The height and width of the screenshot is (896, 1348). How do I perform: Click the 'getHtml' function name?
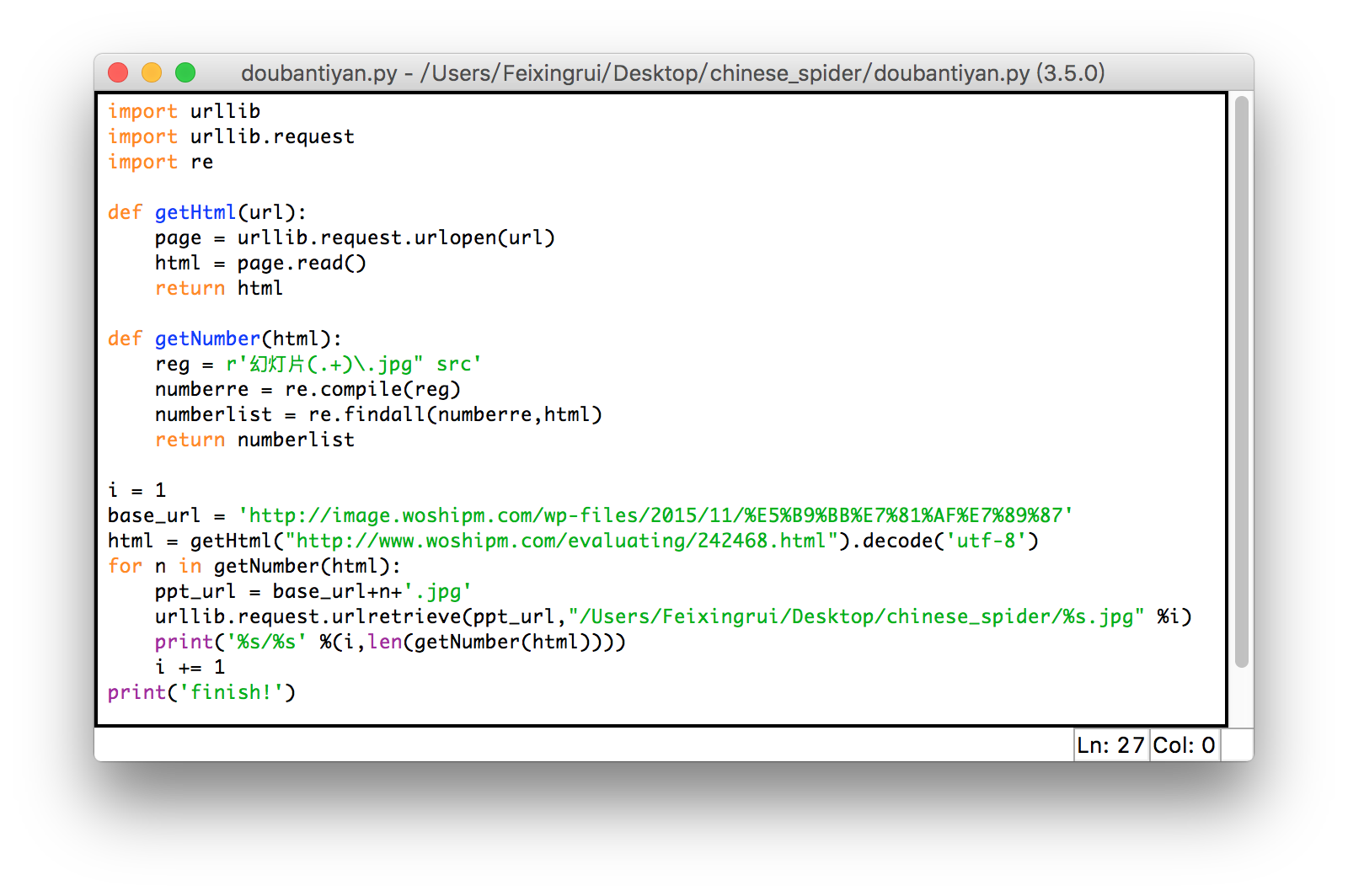[195, 212]
